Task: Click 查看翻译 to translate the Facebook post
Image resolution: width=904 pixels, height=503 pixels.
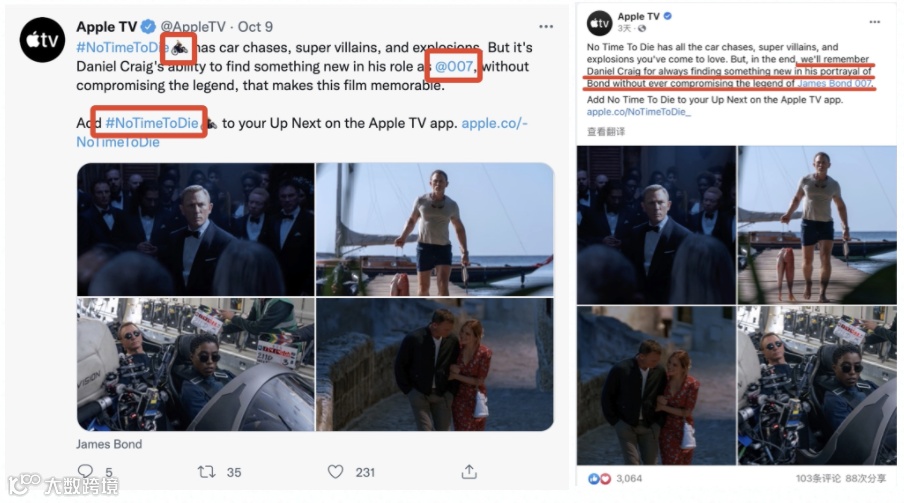Action: pyautogui.click(x=606, y=132)
